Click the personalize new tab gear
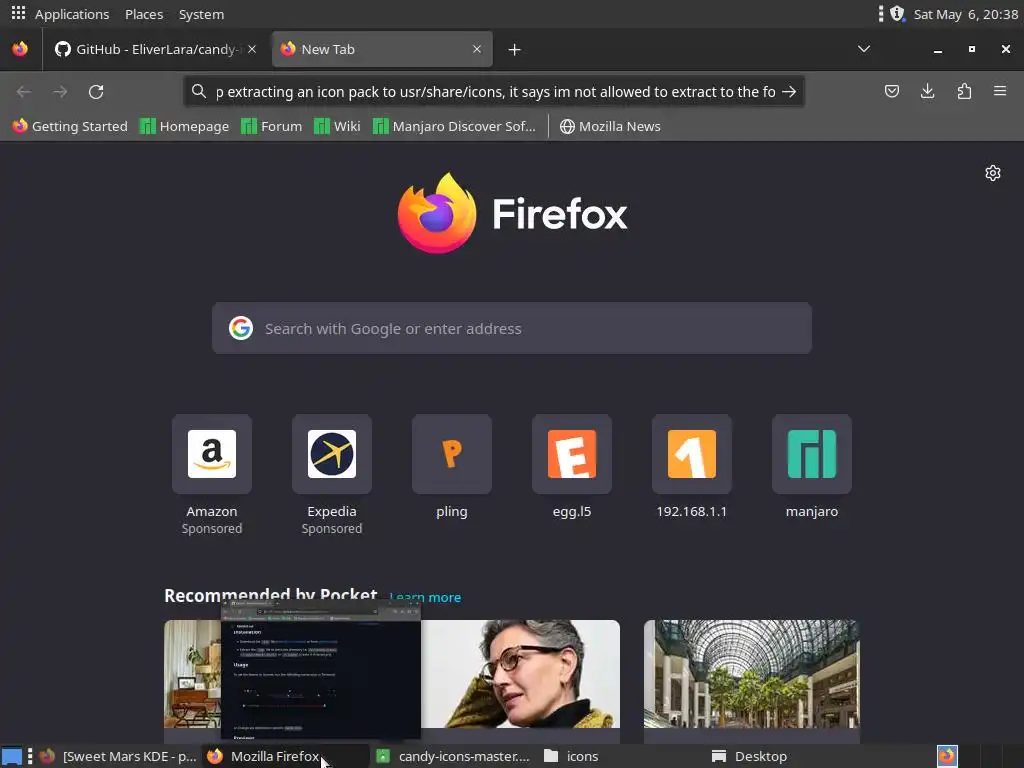 pyautogui.click(x=993, y=173)
